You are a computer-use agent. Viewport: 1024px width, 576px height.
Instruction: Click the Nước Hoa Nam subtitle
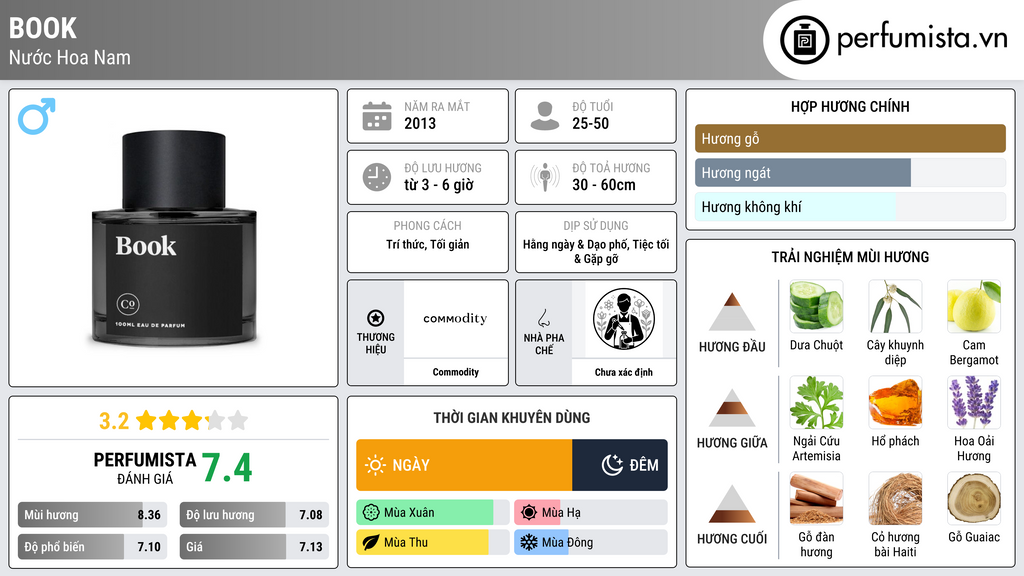70,57
